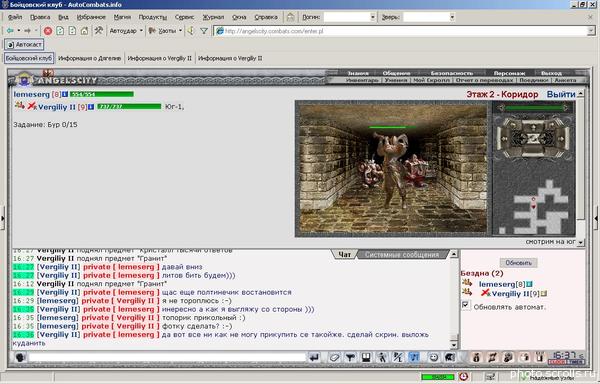Click the red Stop button in the toolbar

click(x=48, y=31)
